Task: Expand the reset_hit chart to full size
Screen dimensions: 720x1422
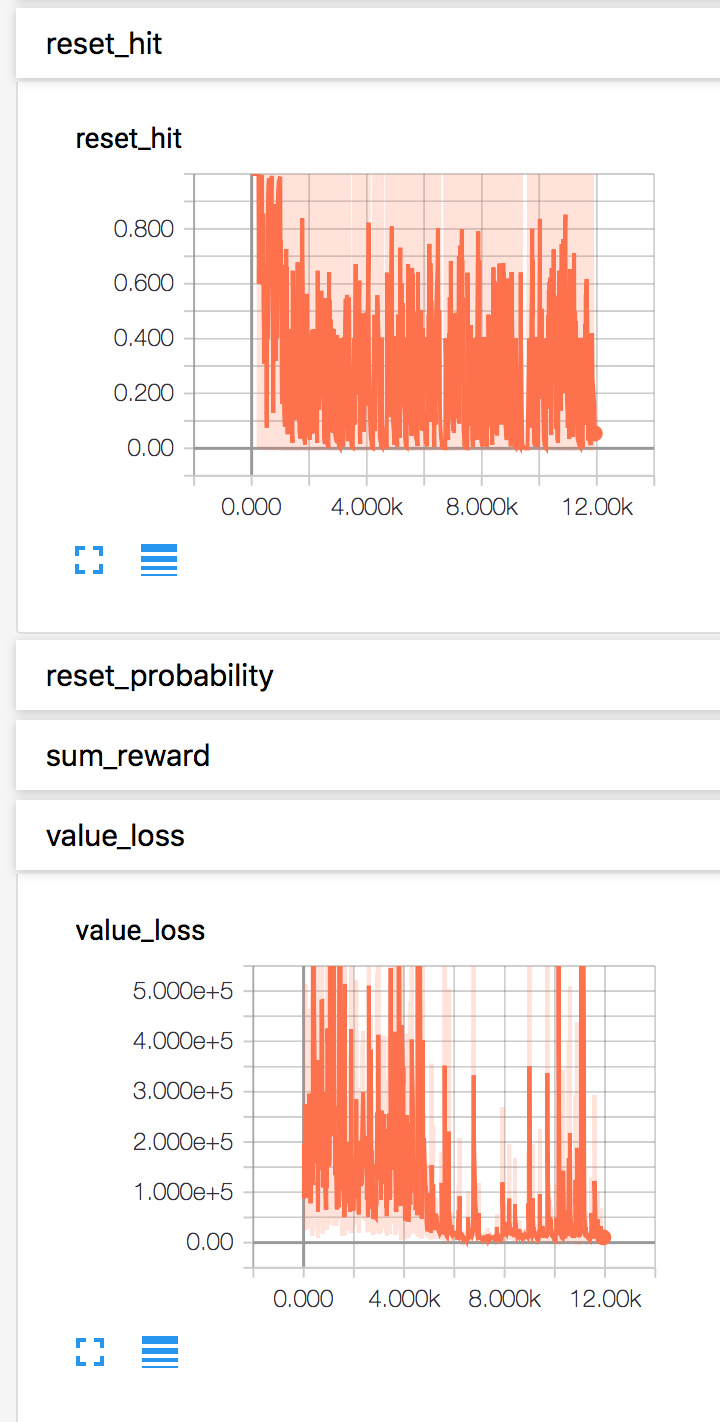Action: click(x=90, y=560)
